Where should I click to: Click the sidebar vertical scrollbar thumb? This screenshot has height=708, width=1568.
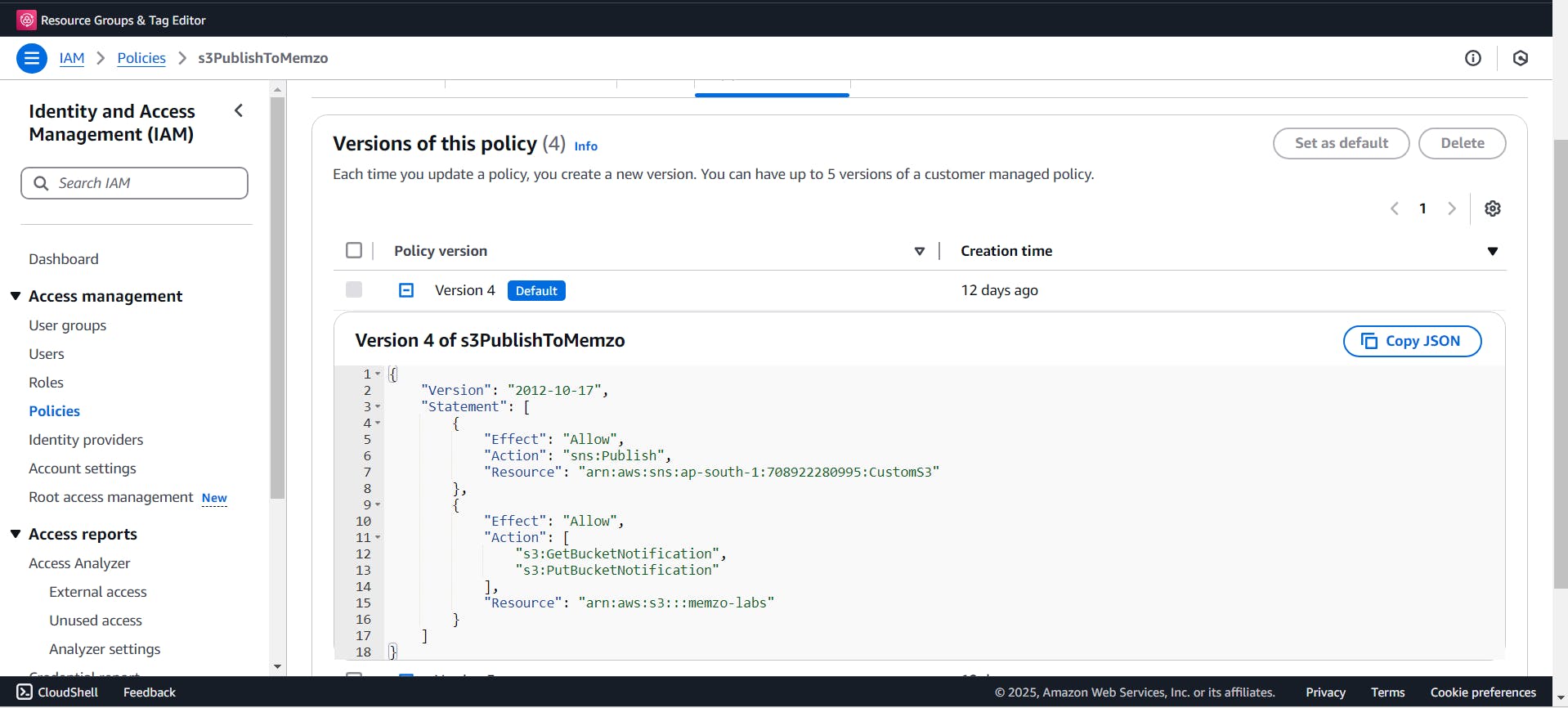click(x=278, y=298)
